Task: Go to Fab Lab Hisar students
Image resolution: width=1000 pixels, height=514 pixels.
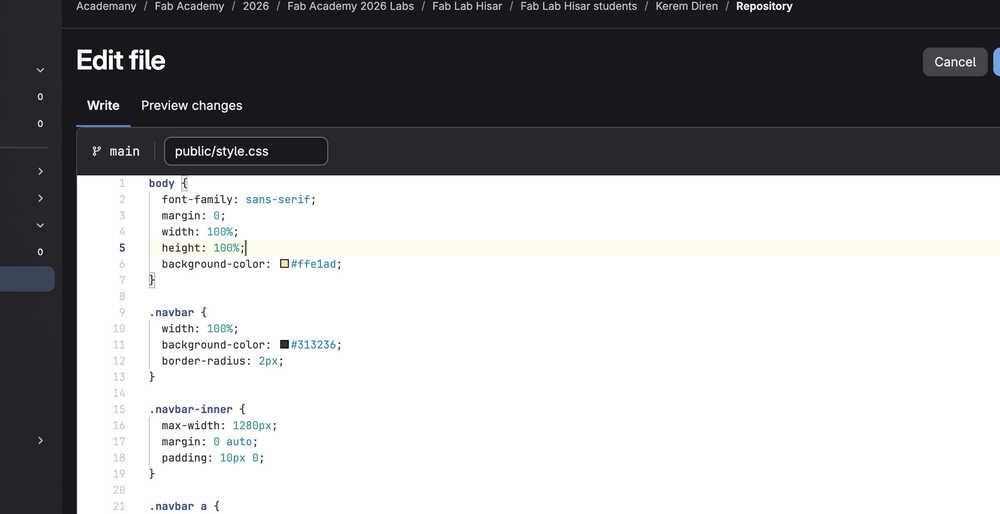Action: coord(578,6)
